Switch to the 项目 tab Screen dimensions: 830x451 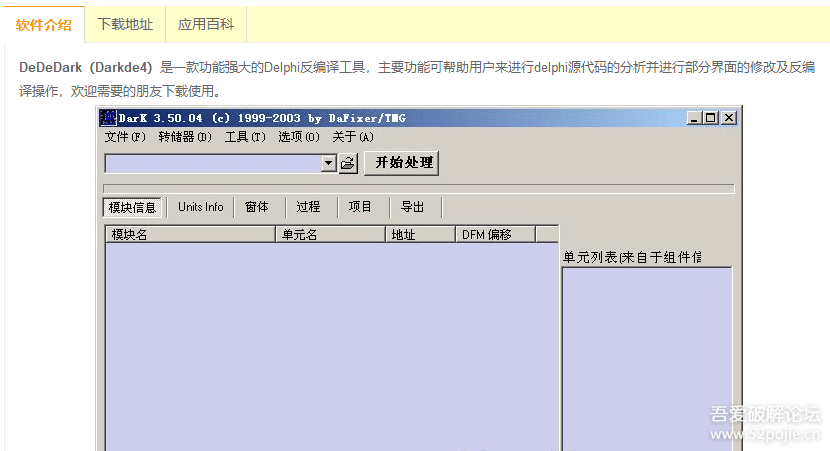click(360, 207)
